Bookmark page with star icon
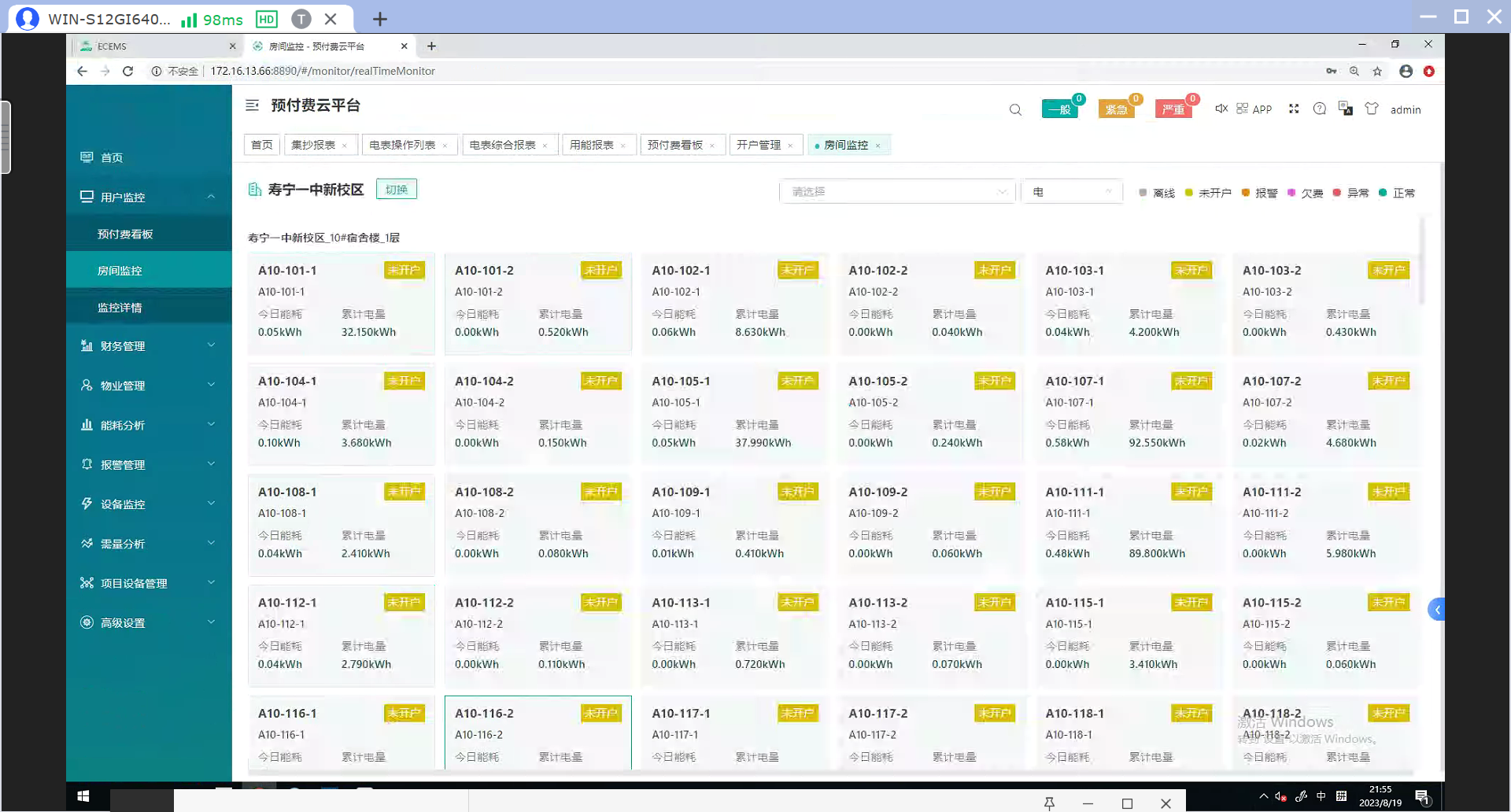The width and height of the screenshot is (1511, 812). point(1377,71)
